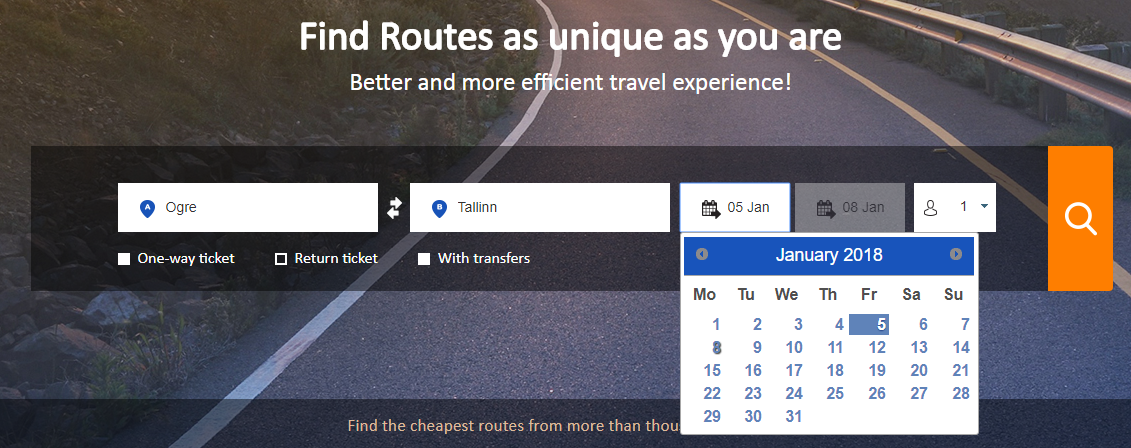Go to next month in calendar

(x=956, y=255)
